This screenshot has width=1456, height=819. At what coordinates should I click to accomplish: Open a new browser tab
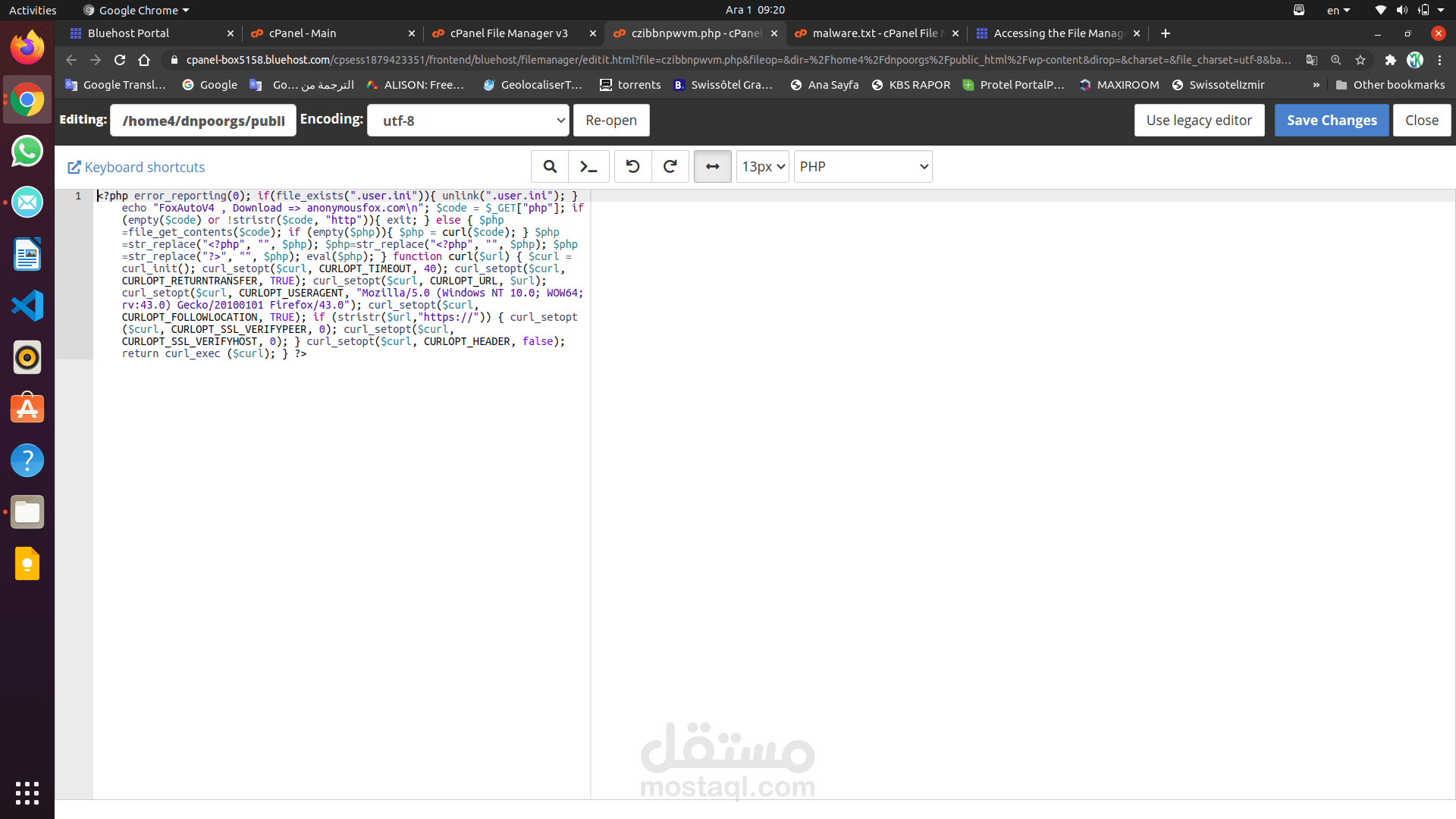[x=1166, y=33]
